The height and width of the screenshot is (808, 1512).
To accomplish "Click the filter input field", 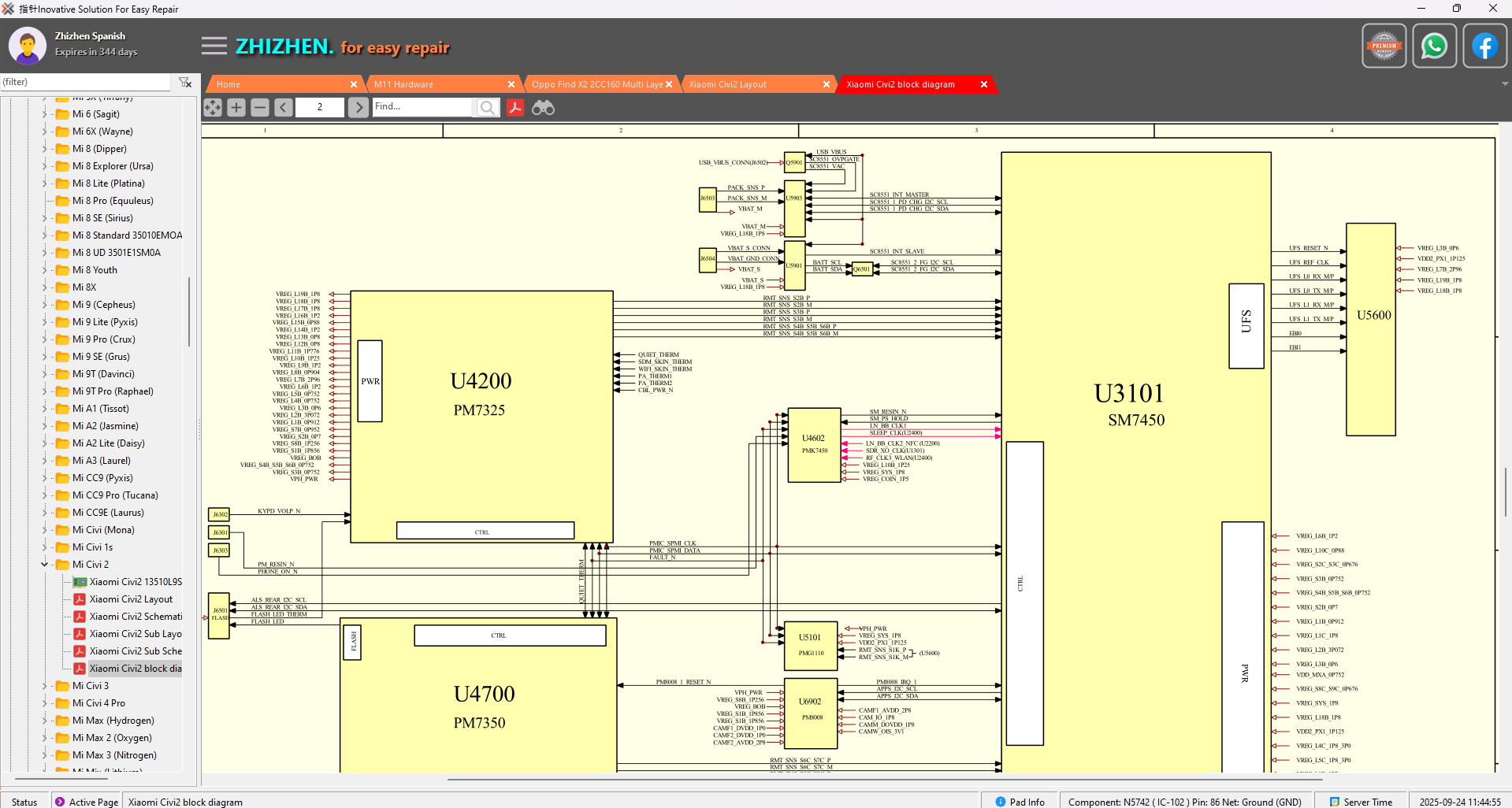I will 85,82.
